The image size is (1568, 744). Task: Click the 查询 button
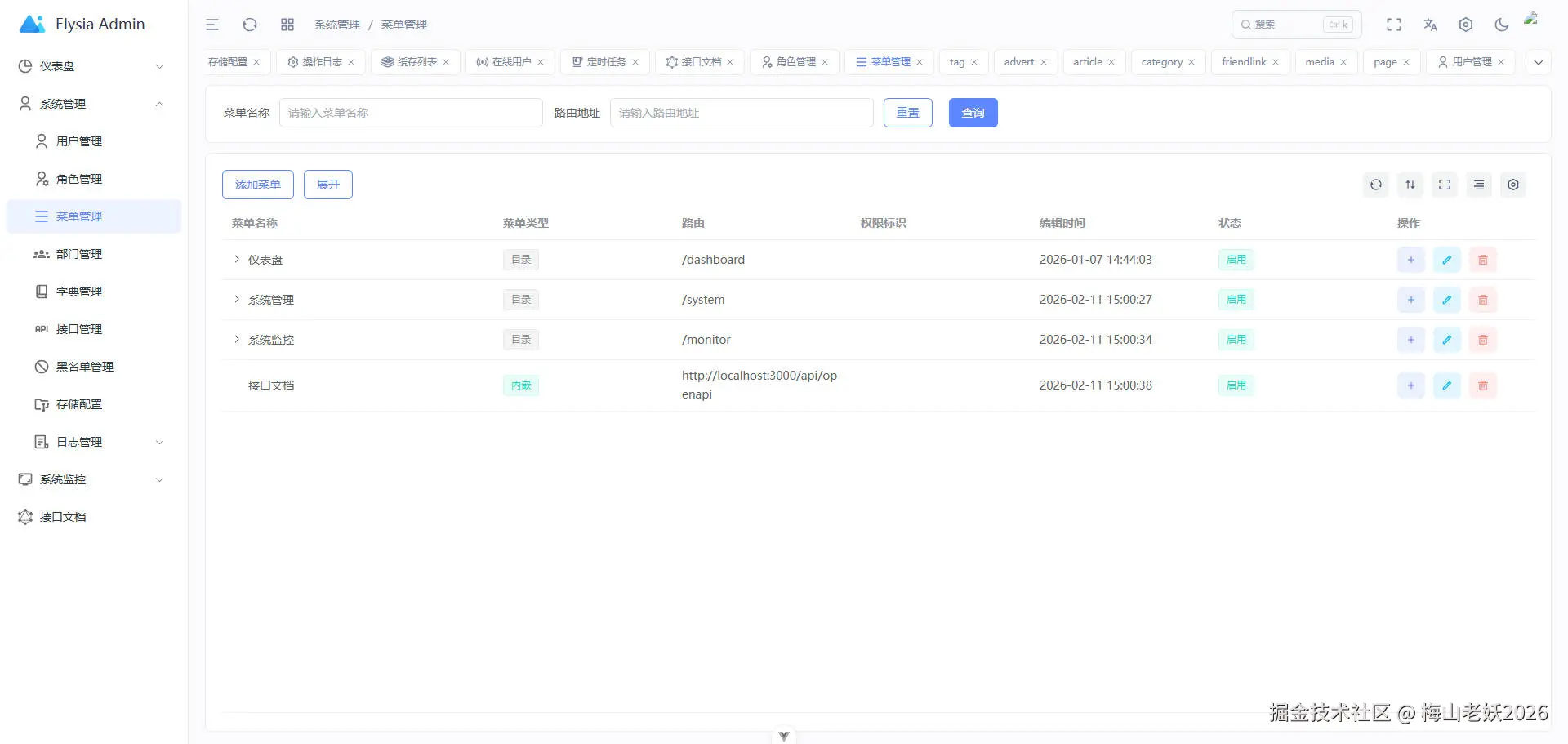pyautogui.click(x=973, y=113)
